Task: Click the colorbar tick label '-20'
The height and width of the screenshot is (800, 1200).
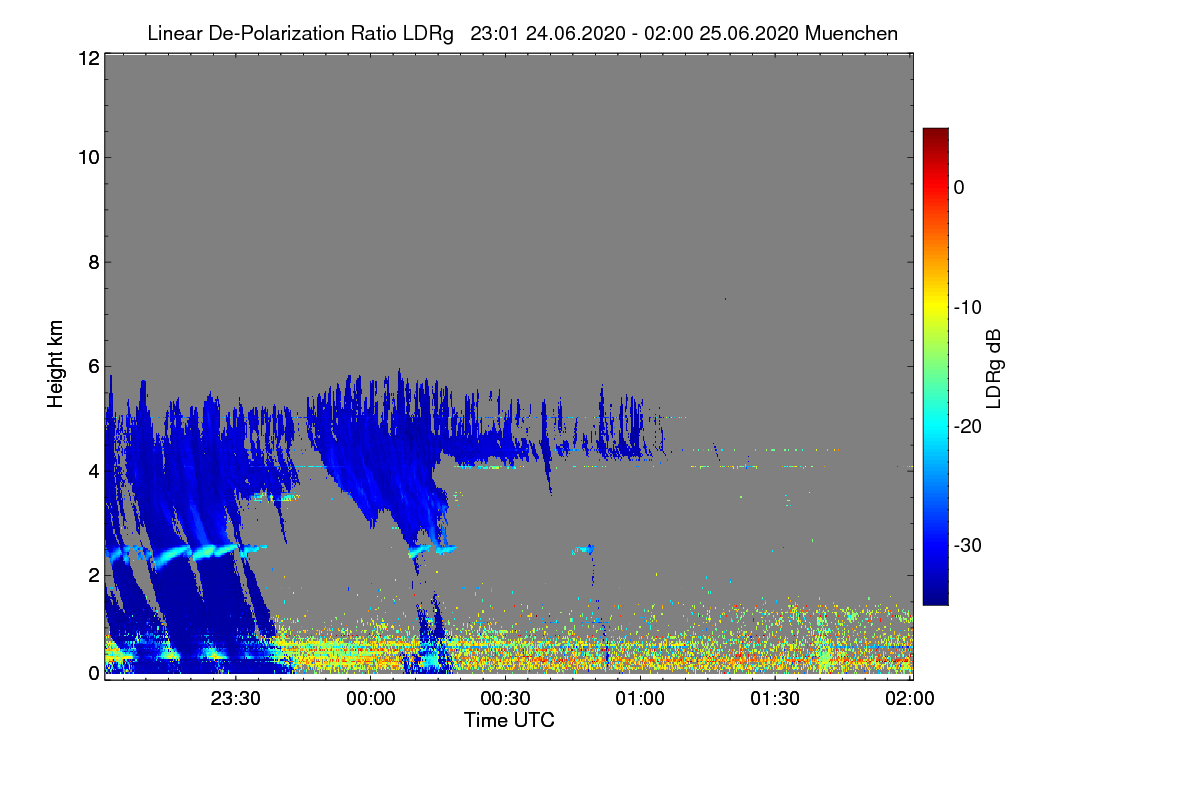Action: click(x=968, y=426)
